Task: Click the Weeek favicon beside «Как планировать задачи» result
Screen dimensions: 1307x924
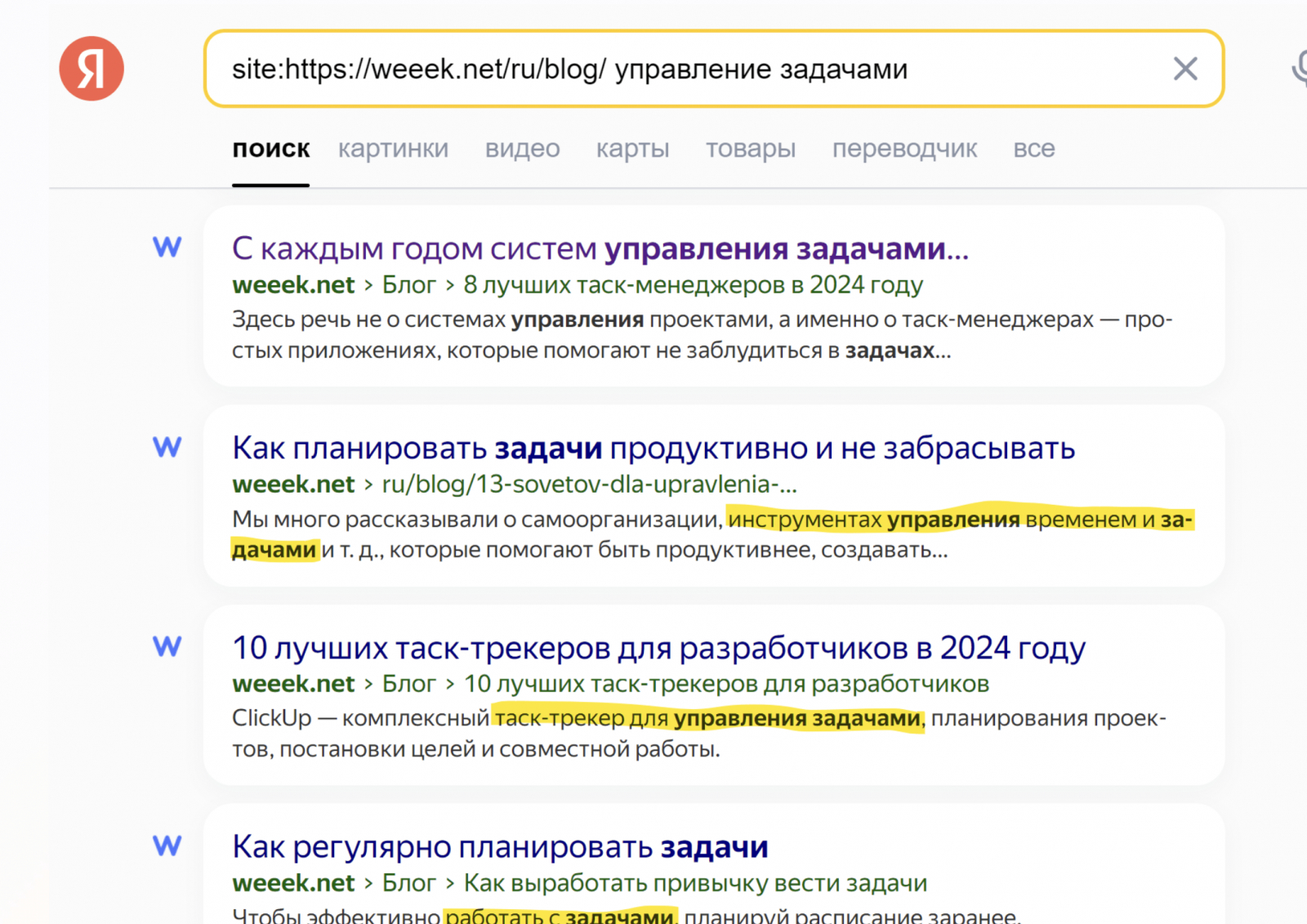Action: pos(167,447)
